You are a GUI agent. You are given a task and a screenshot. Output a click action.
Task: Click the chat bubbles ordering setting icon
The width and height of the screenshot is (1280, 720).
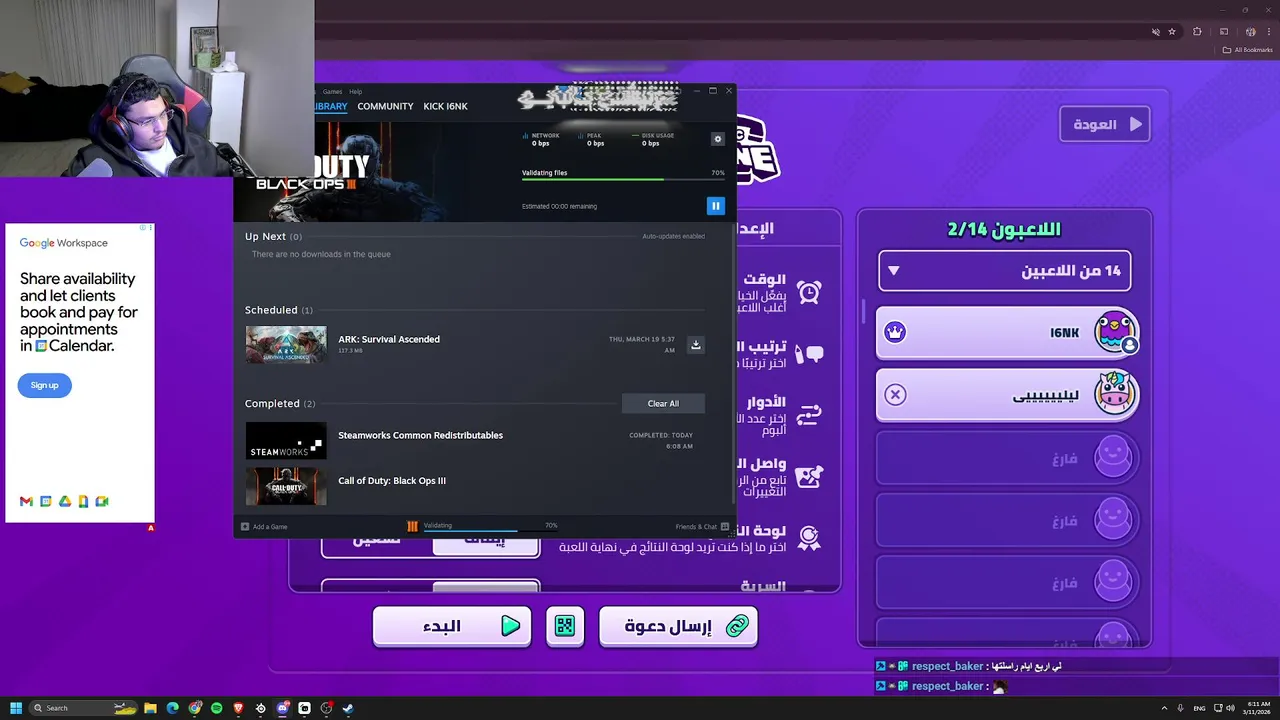point(808,352)
